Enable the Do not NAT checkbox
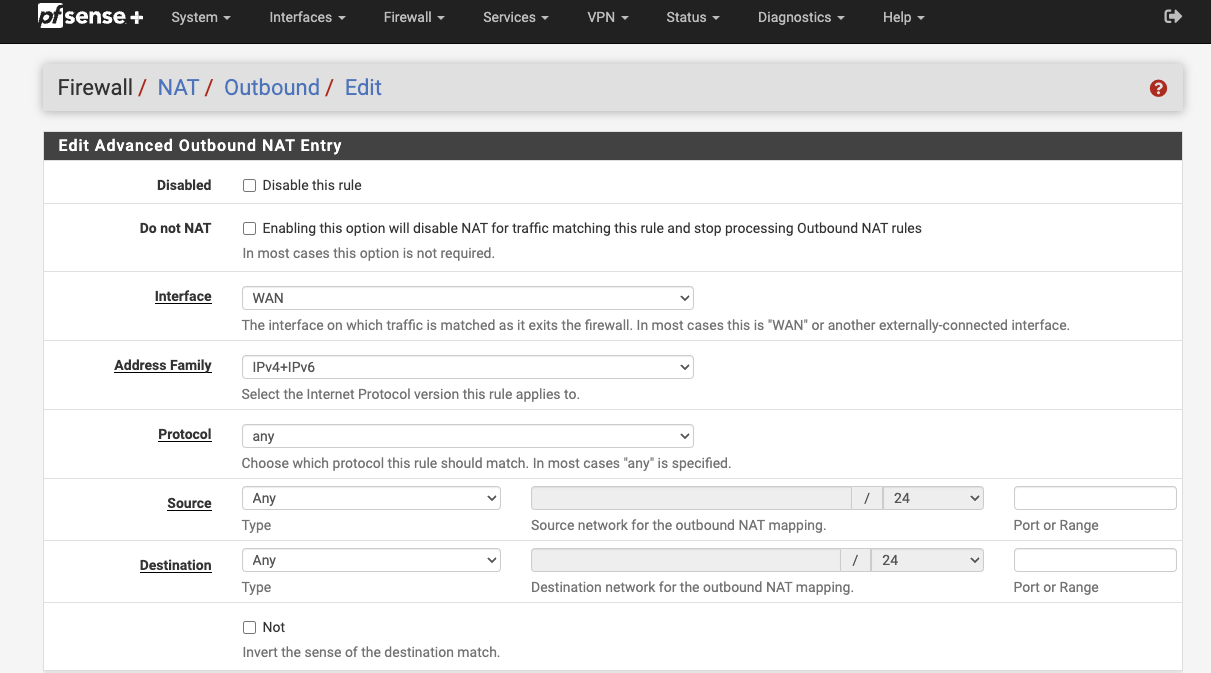The height and width of the screenshot is (673, 1211). [x=250, y=229]
